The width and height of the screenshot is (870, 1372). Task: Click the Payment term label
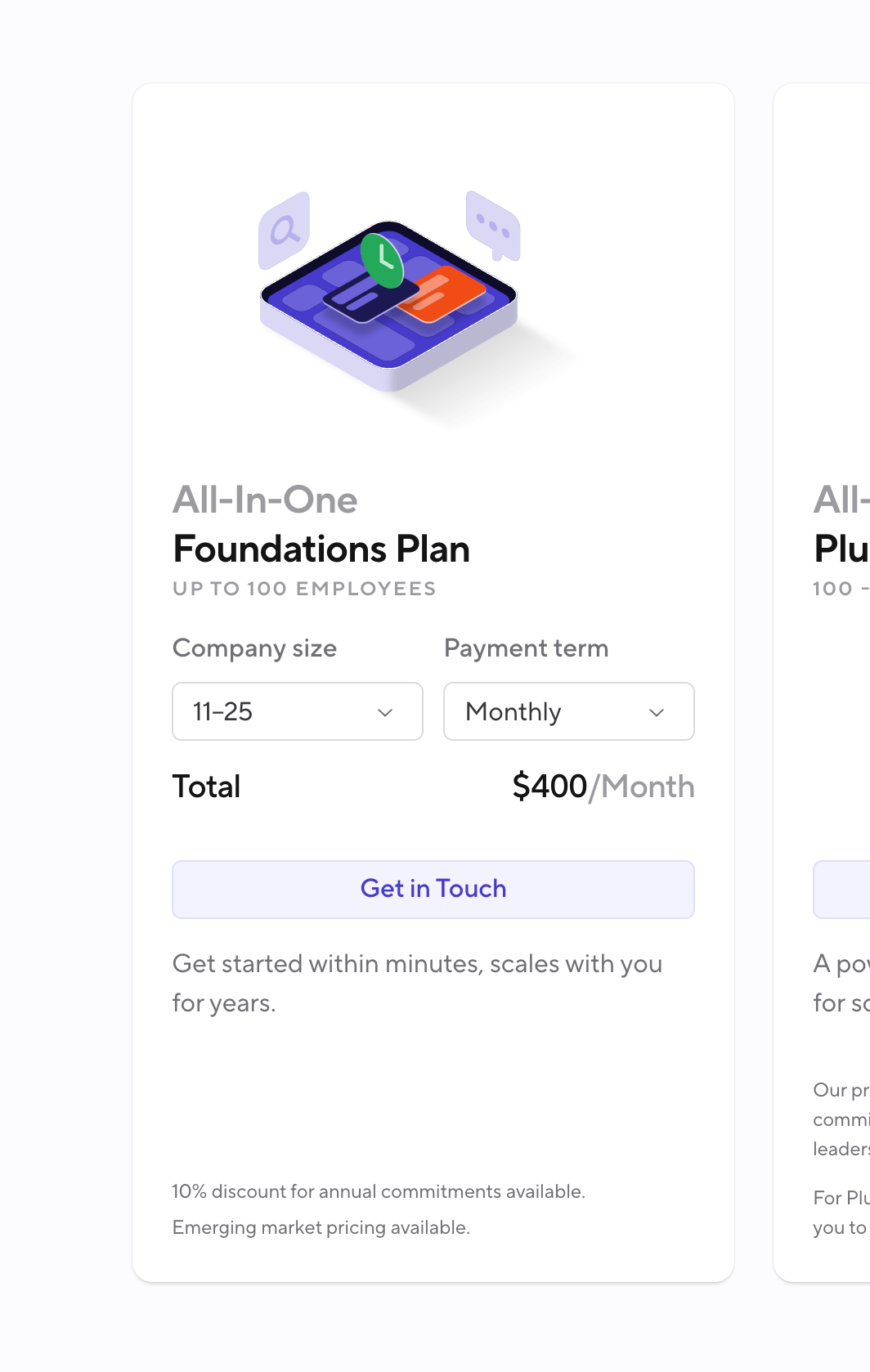(x=526, y=648)
